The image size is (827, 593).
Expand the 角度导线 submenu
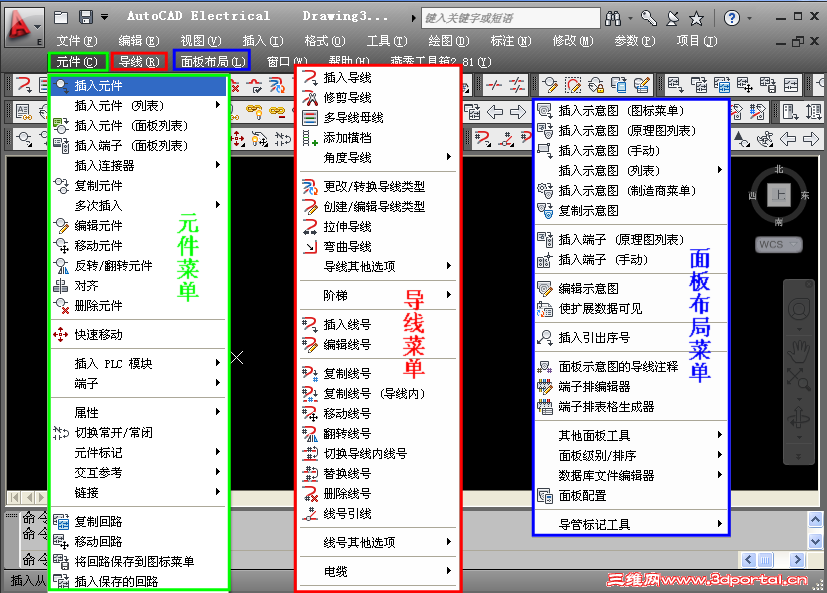pos(449,157)
